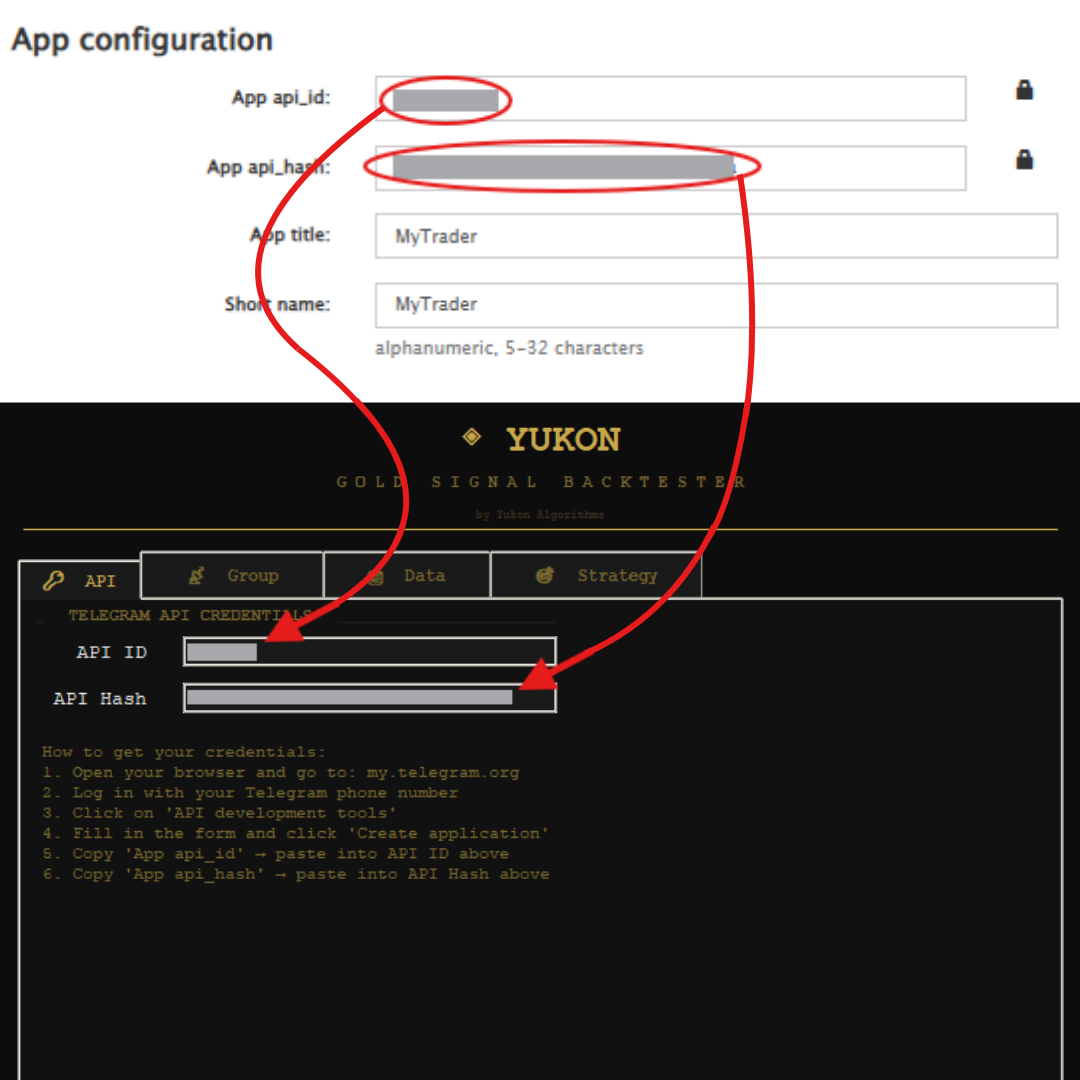The width and height of the screenshot is (1080, 1080).
Task: Click step 5 about App api_id
Action: [x=276, y=854]
